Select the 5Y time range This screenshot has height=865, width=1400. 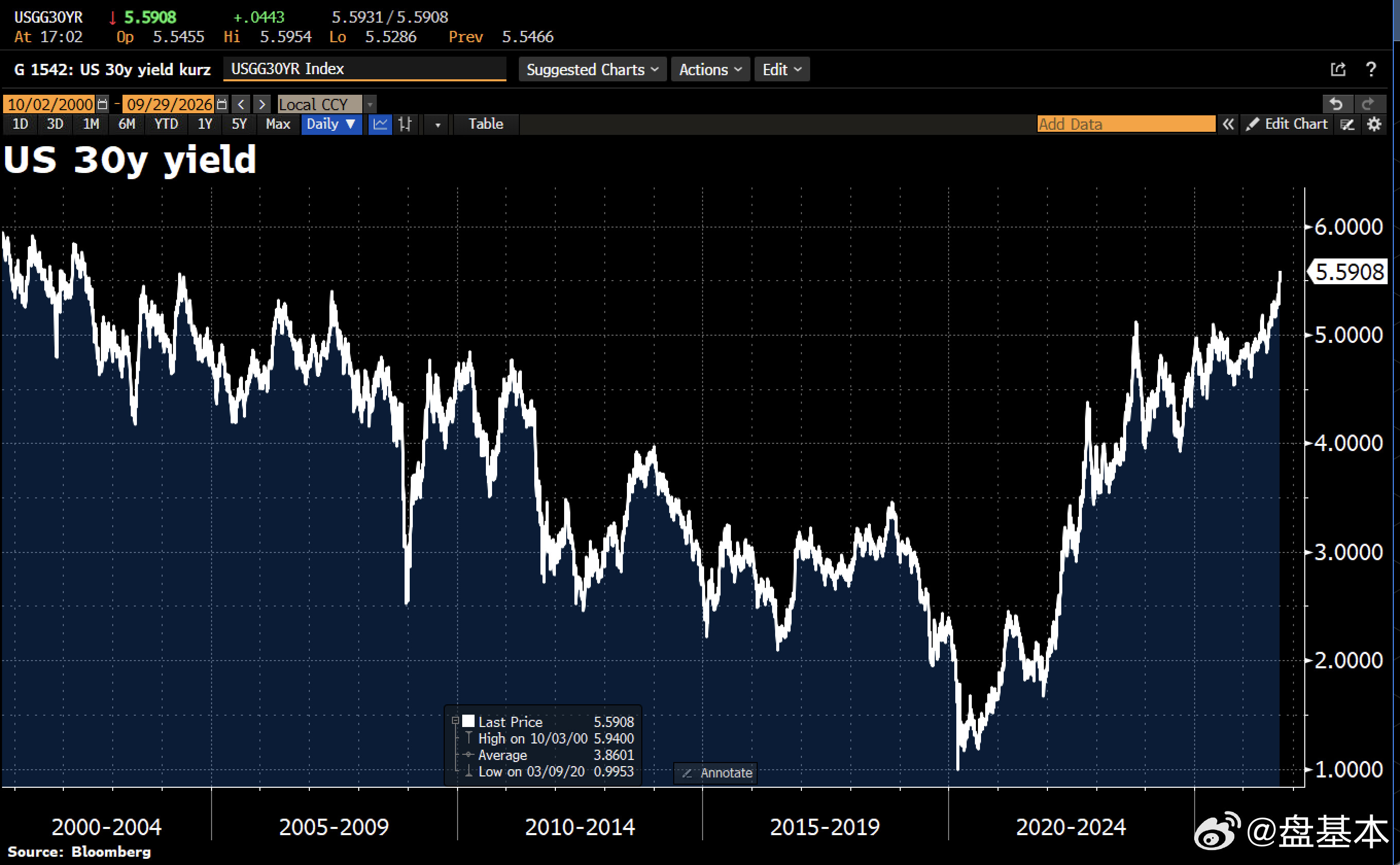click(239, 124)
